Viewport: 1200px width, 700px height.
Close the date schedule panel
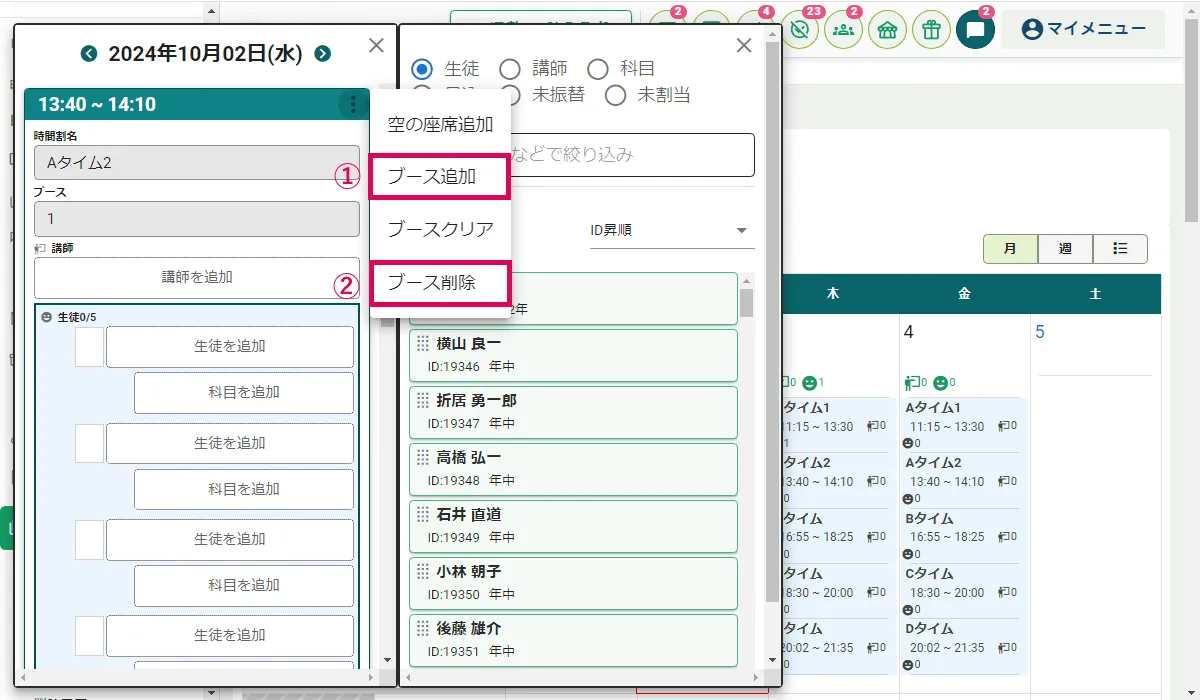point(376,45)
